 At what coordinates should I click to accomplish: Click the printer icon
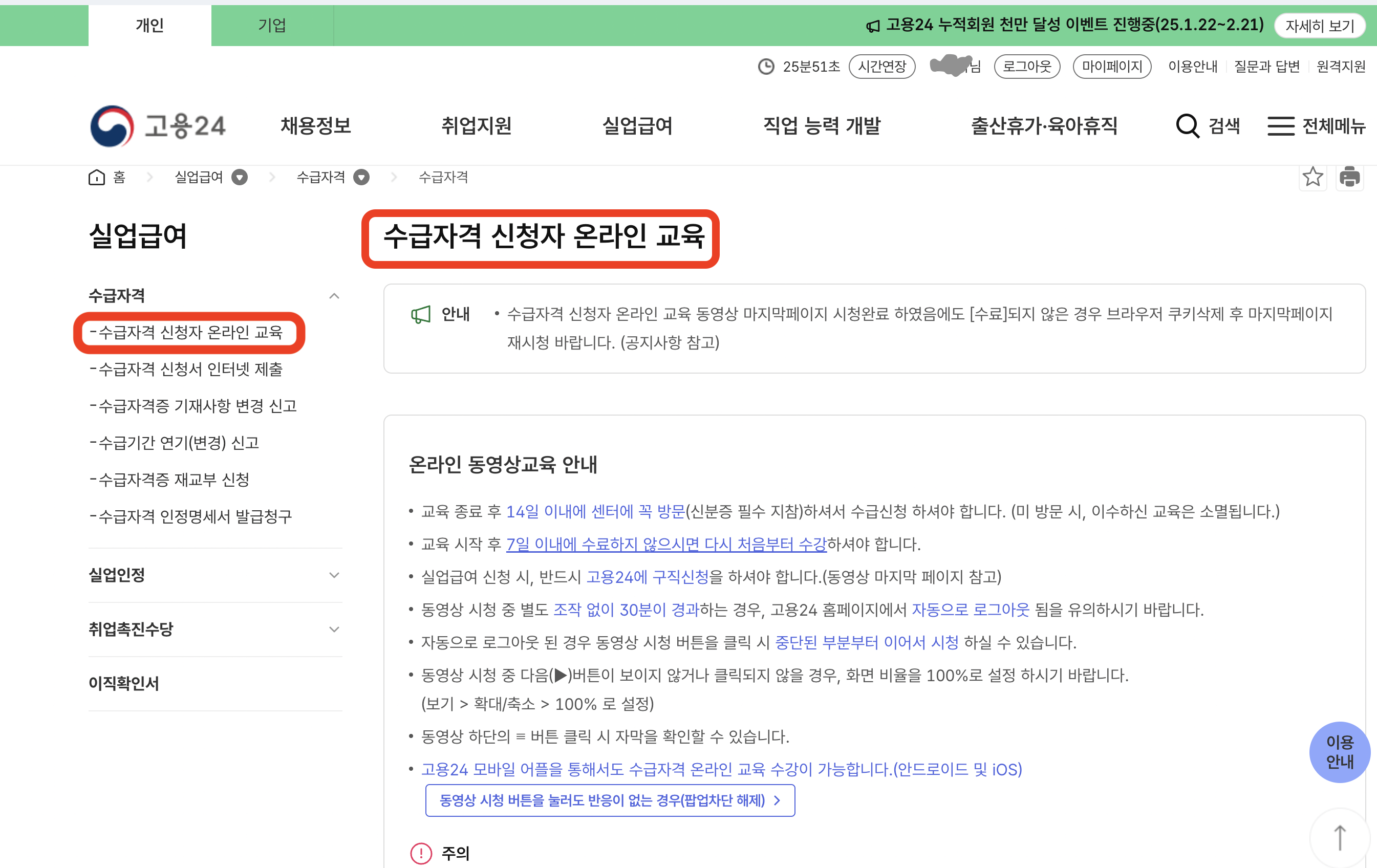[1349, 177]
